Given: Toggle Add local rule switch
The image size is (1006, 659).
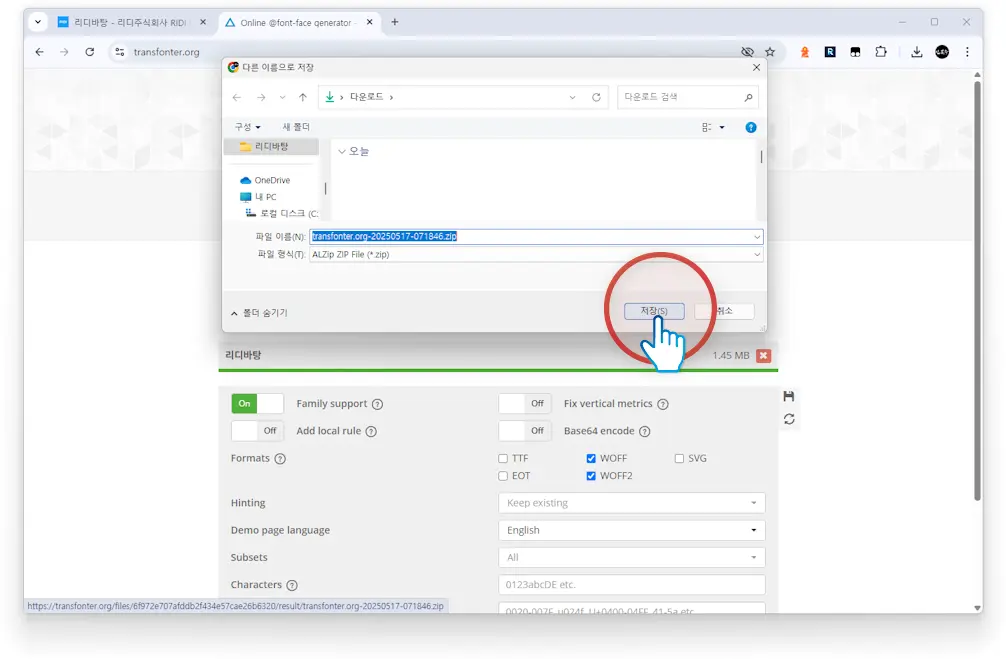Looking at the screenshot, I should pyautogui.click(x=257, y=431).
